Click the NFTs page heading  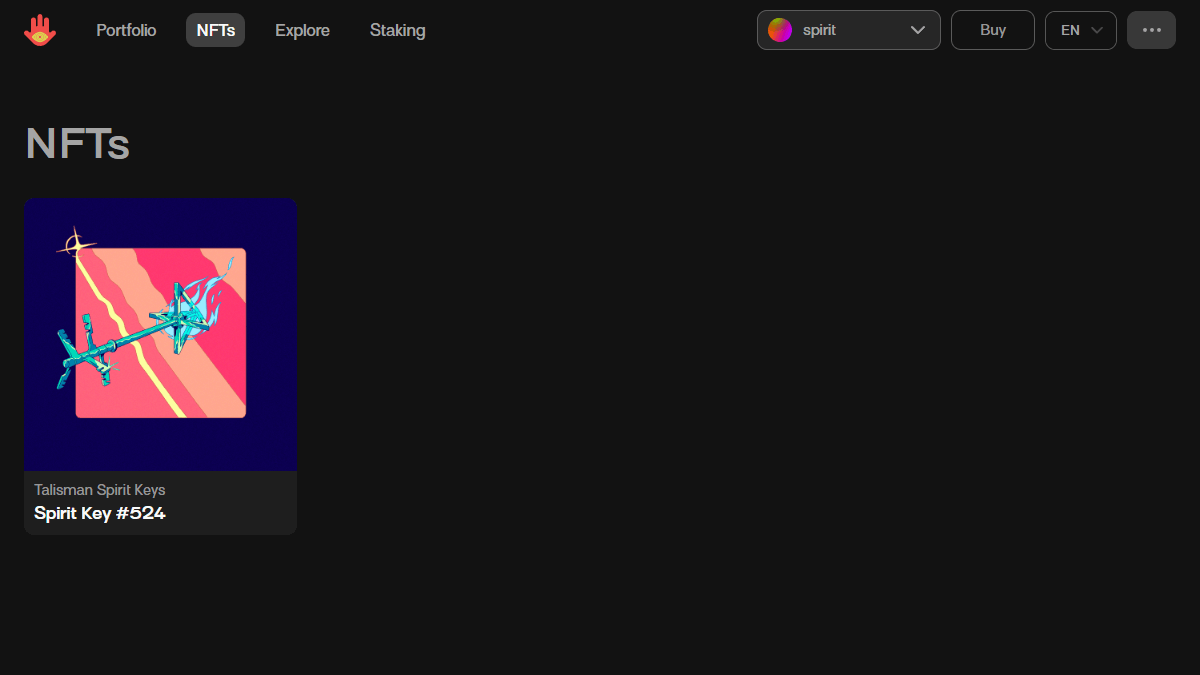pyautogui.click(x=77, y=144)
